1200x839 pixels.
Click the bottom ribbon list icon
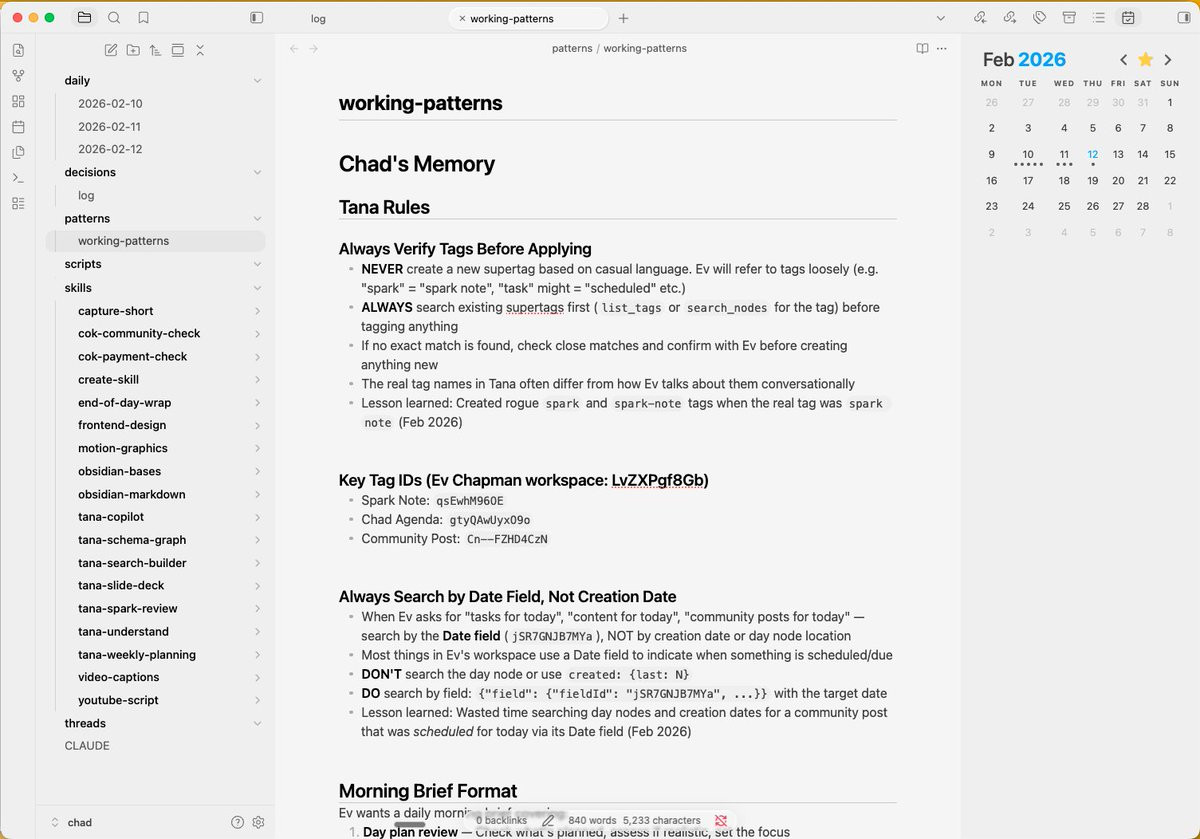[x=18, y=204]
